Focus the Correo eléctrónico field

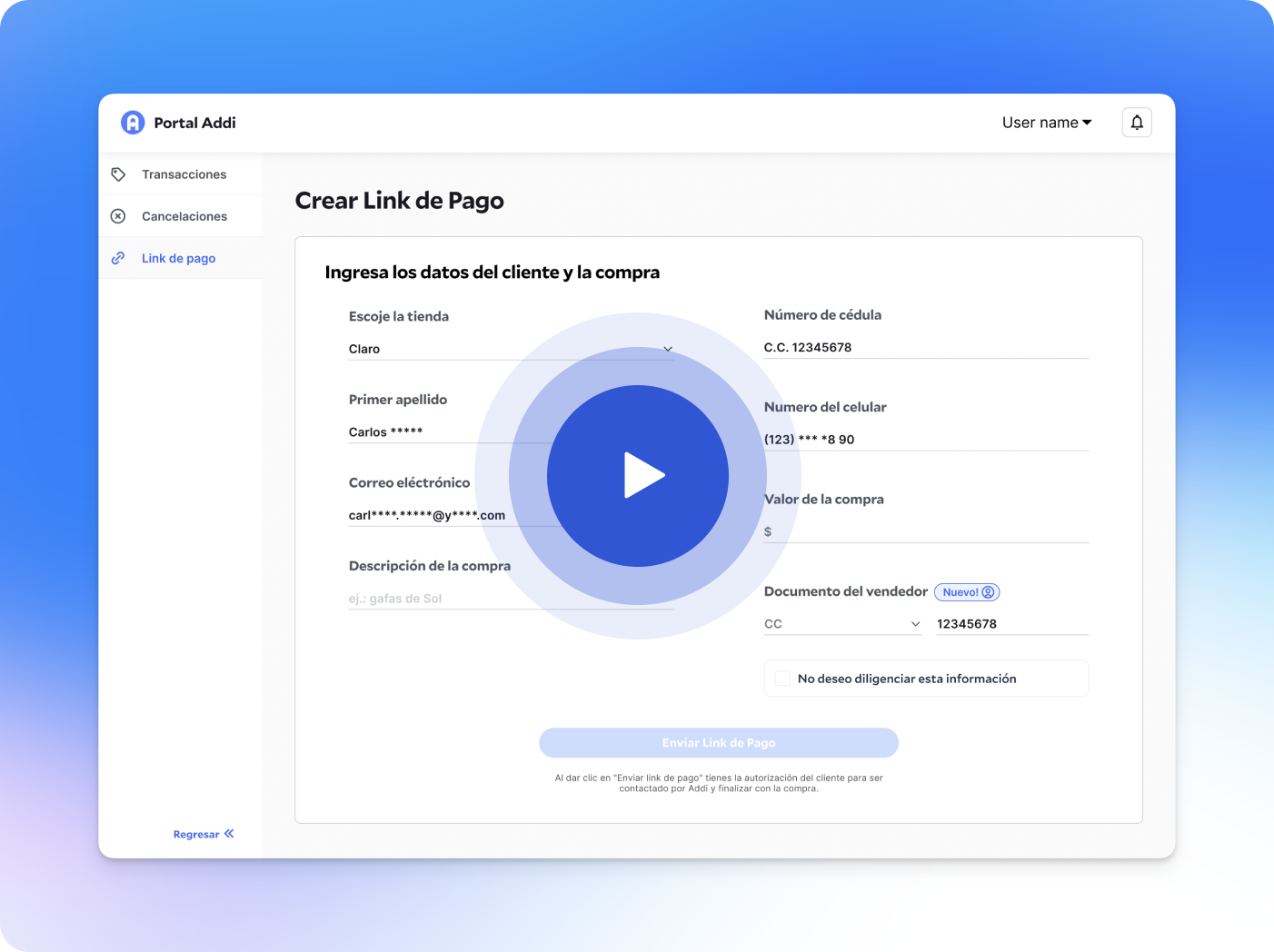click(x=511, y=515)
